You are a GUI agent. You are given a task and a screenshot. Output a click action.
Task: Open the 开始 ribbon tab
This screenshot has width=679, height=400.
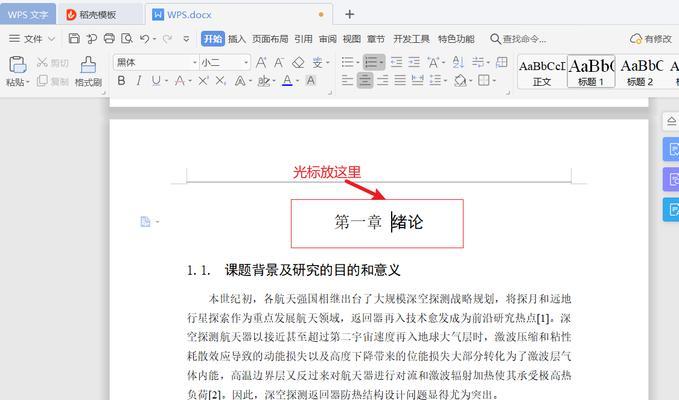tap(213, 39)
